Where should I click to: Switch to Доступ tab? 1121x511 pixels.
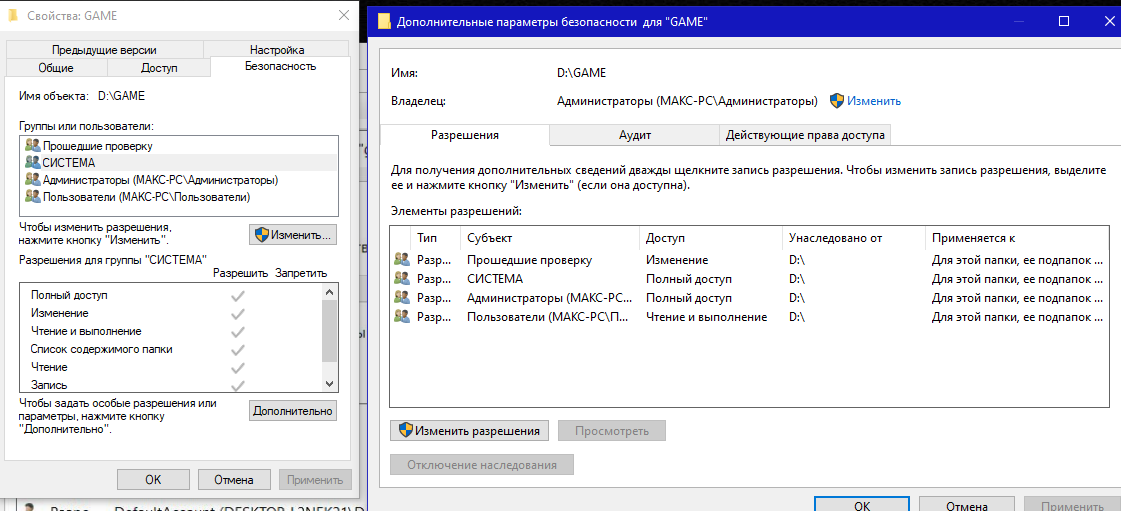point(159,68)
